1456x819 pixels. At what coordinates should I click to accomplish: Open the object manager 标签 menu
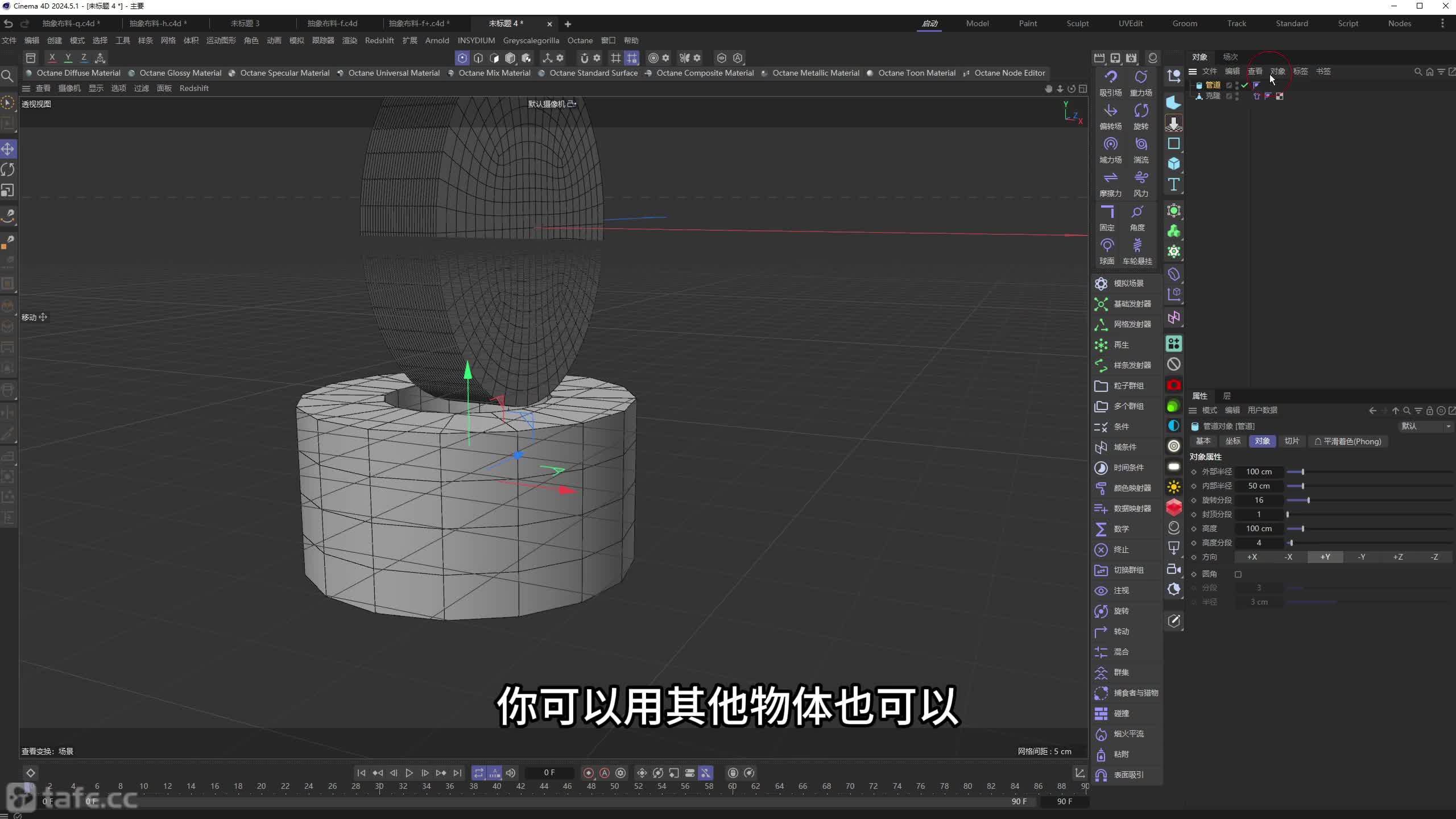tap(1301, 71)
